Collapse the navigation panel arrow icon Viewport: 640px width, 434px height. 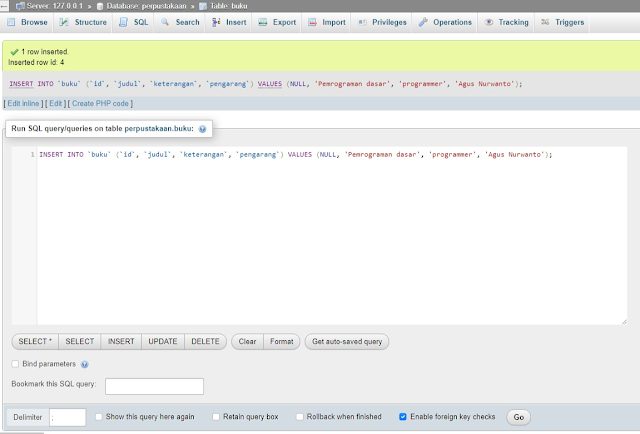pos(4,6)
